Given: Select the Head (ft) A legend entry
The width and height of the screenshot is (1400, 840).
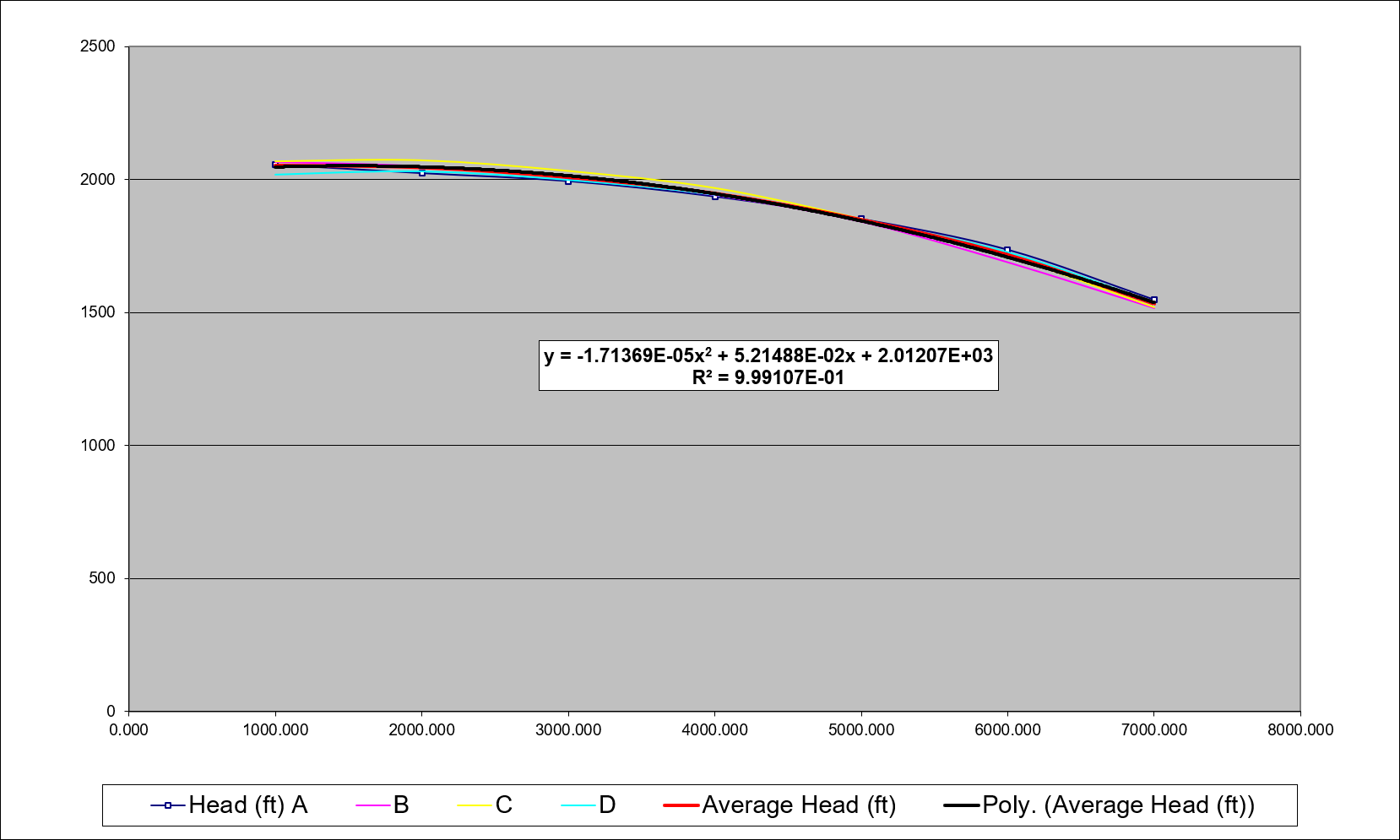Looking at the screenshot, I should (x=229, y=805).
